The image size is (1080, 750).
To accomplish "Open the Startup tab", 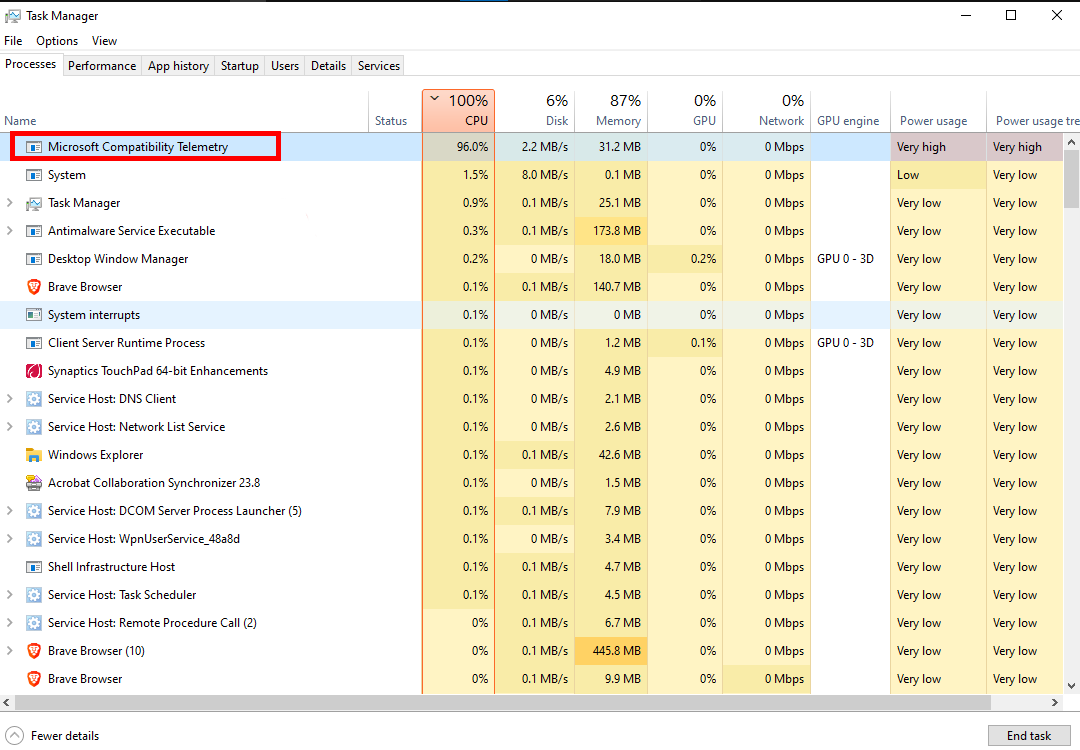I will point(239,66).
